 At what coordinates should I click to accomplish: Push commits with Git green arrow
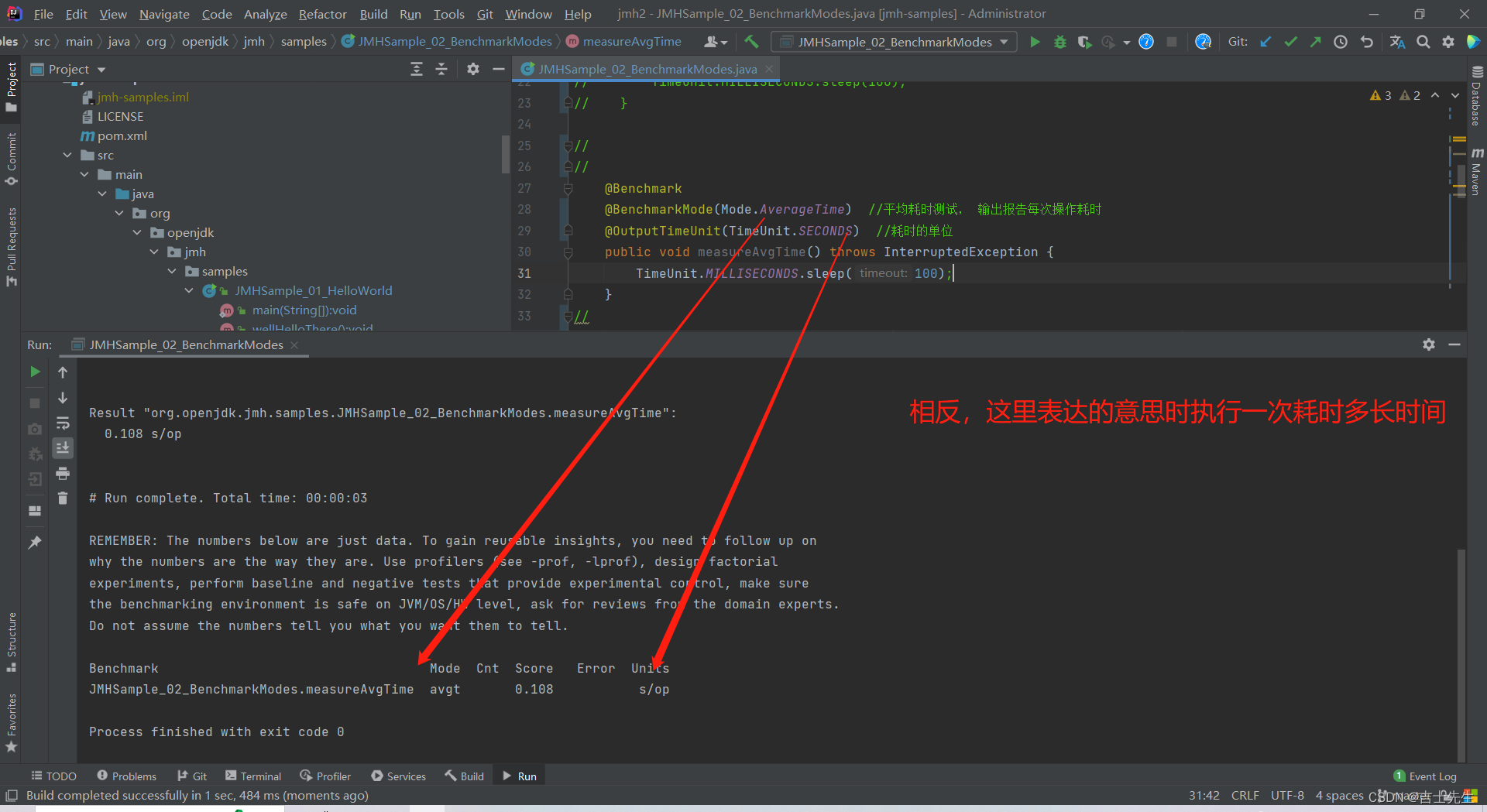point(1315,42)
